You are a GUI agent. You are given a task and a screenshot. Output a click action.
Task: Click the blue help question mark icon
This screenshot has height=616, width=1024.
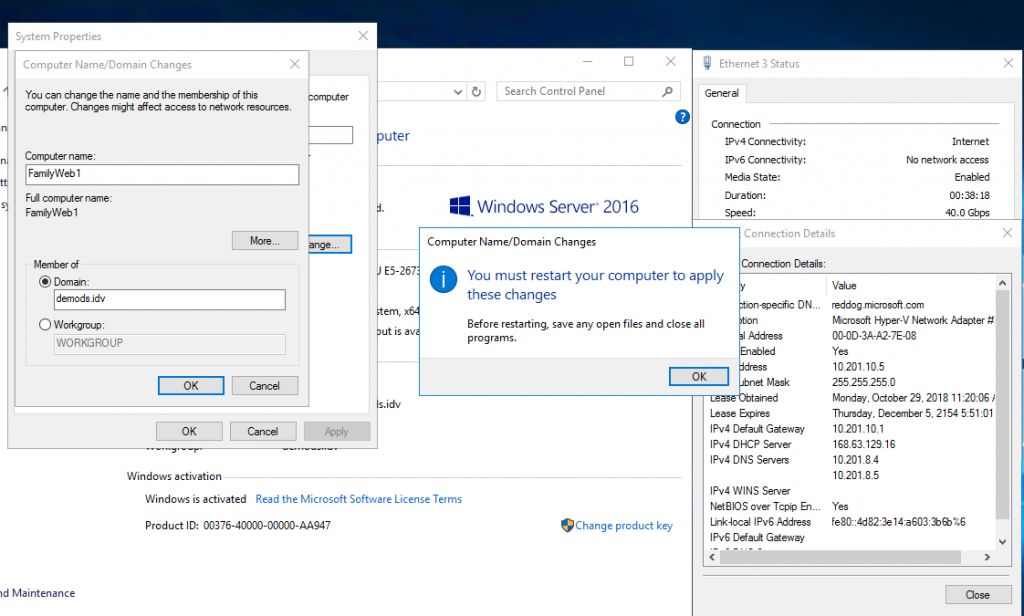(682, 117)
